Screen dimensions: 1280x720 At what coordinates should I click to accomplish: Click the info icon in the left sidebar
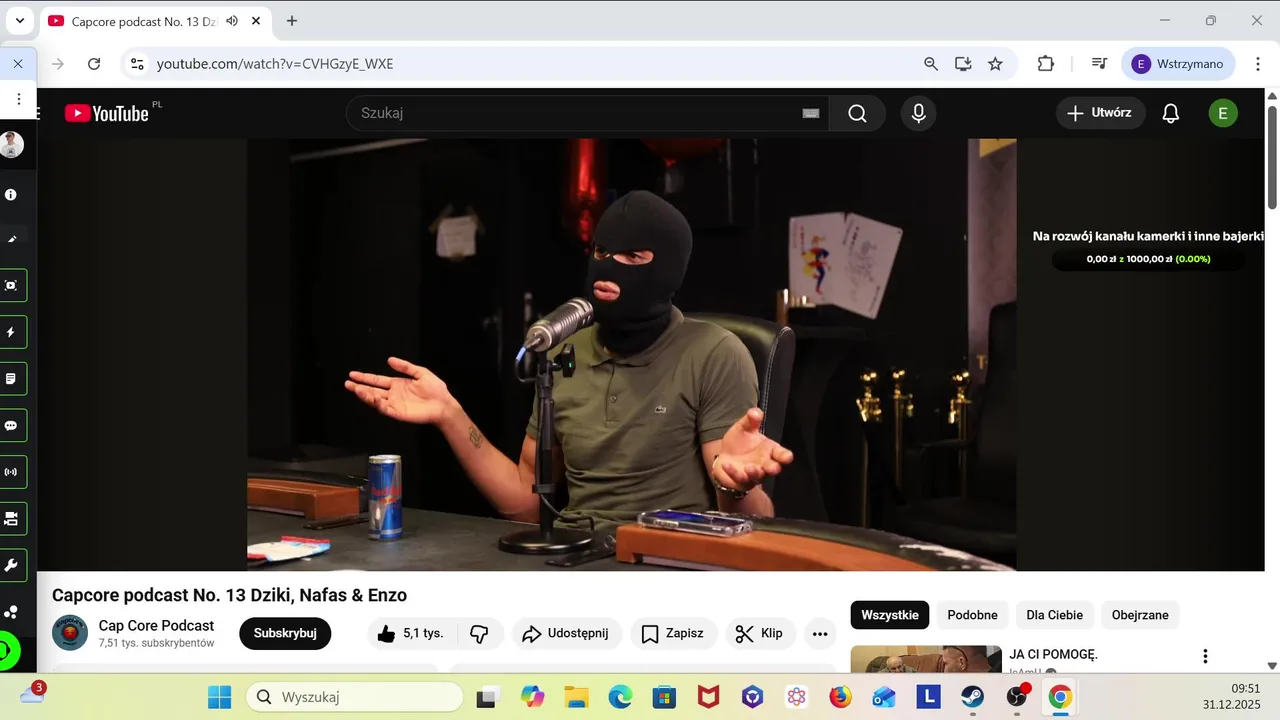coord(11,195)
